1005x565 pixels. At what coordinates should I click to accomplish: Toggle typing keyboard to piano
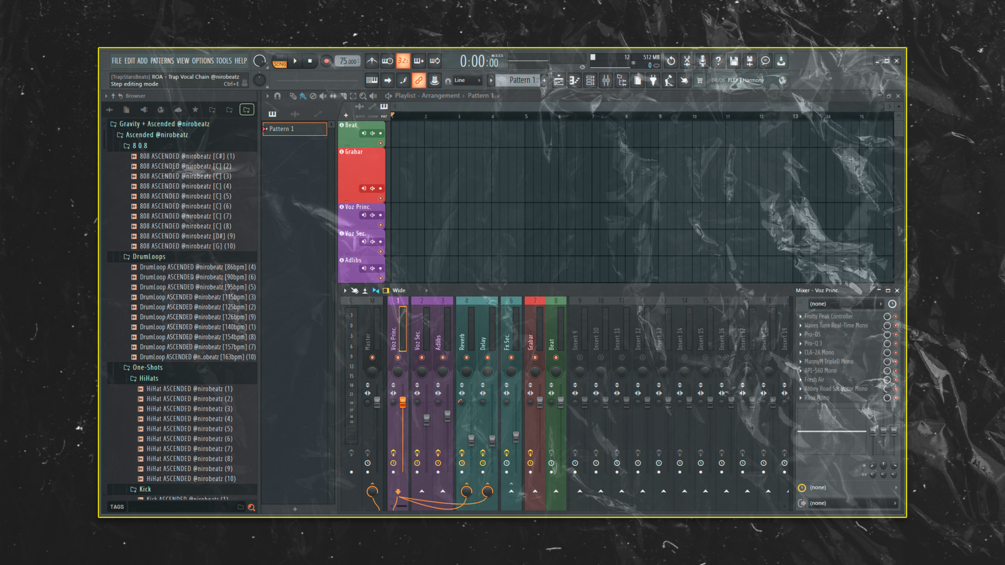coord(372,80)
